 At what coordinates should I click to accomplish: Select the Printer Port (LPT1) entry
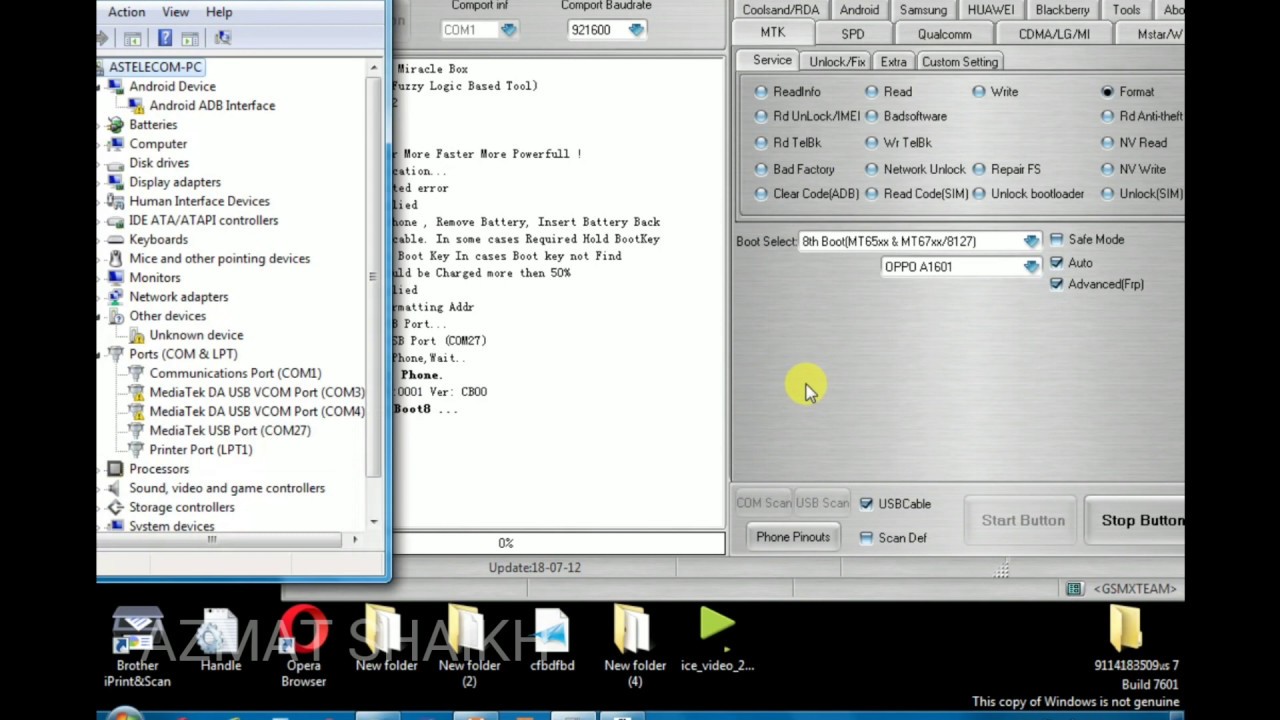coord(201,450)
